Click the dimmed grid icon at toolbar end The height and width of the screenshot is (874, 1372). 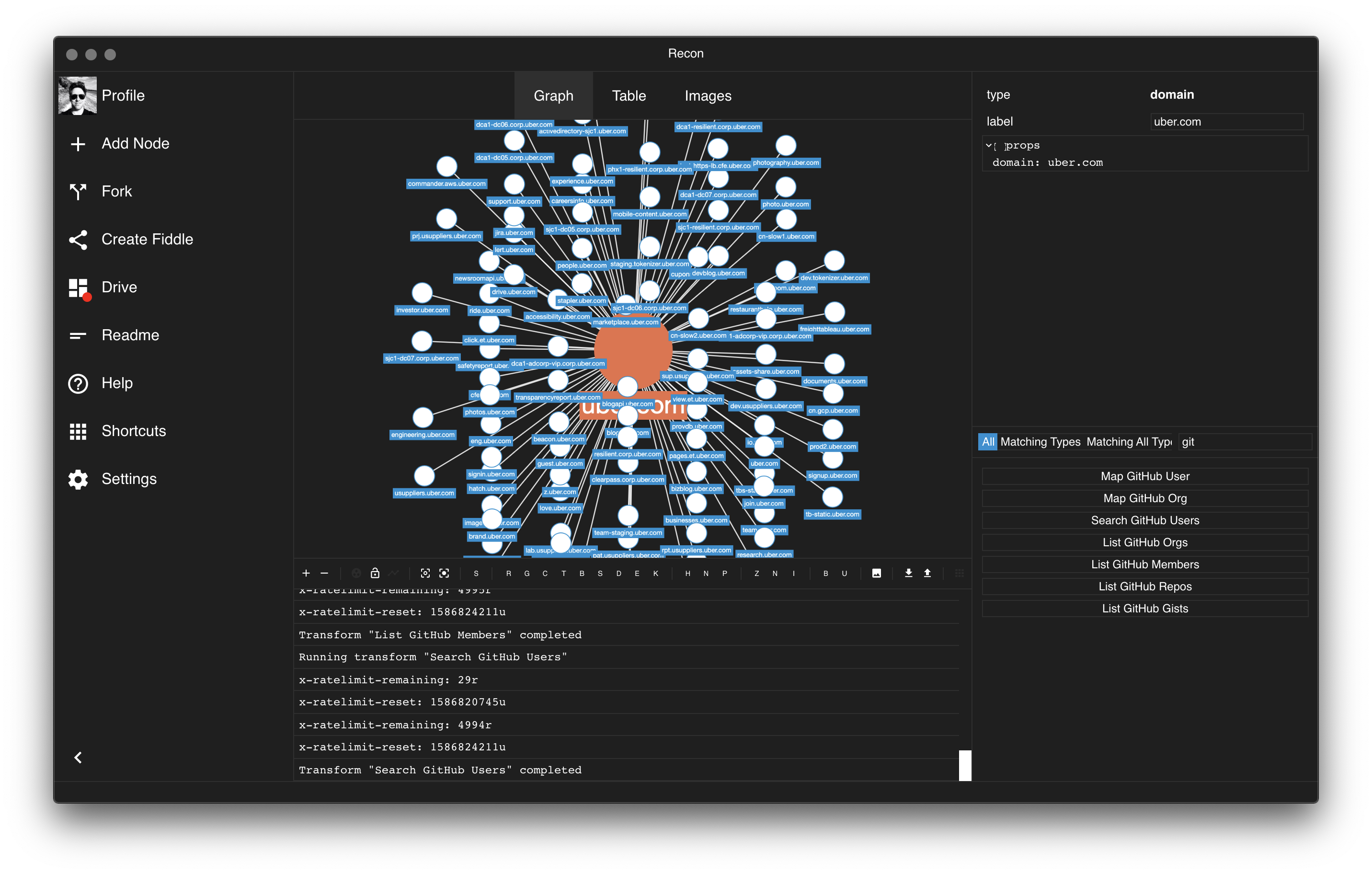point(960,573)
